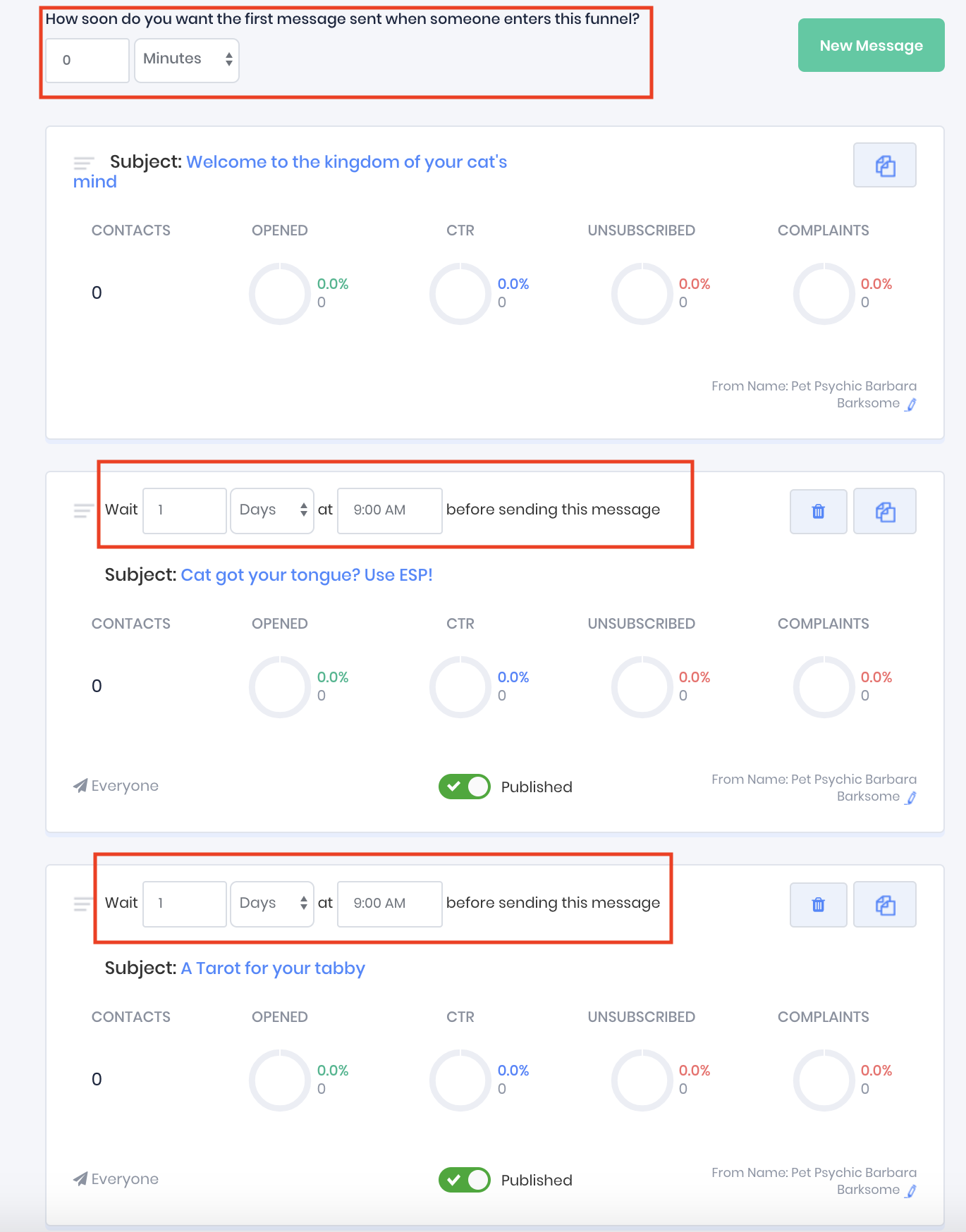Image resolution: width=966 pixels, height=1232 pixels.
Task: Edit From Name on 'A Tarot' message
Action: coord(911,1191)
